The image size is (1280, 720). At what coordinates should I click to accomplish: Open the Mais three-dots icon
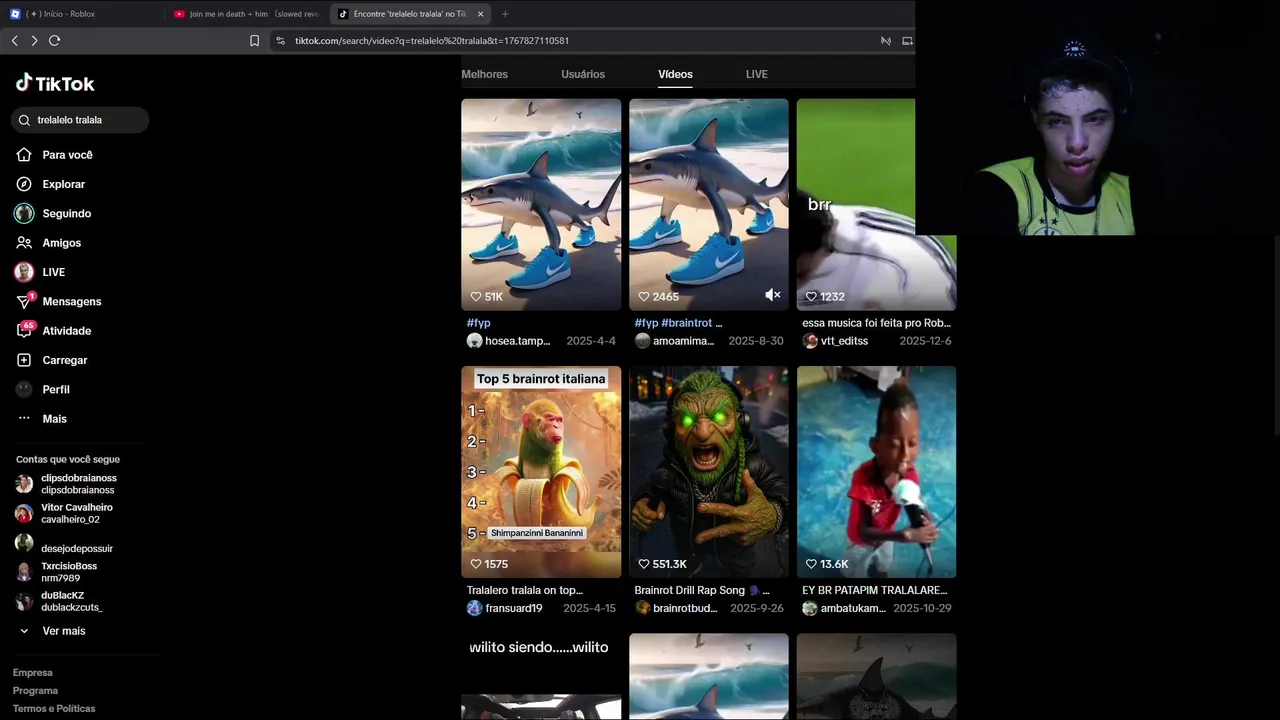(x=24, y=418)
